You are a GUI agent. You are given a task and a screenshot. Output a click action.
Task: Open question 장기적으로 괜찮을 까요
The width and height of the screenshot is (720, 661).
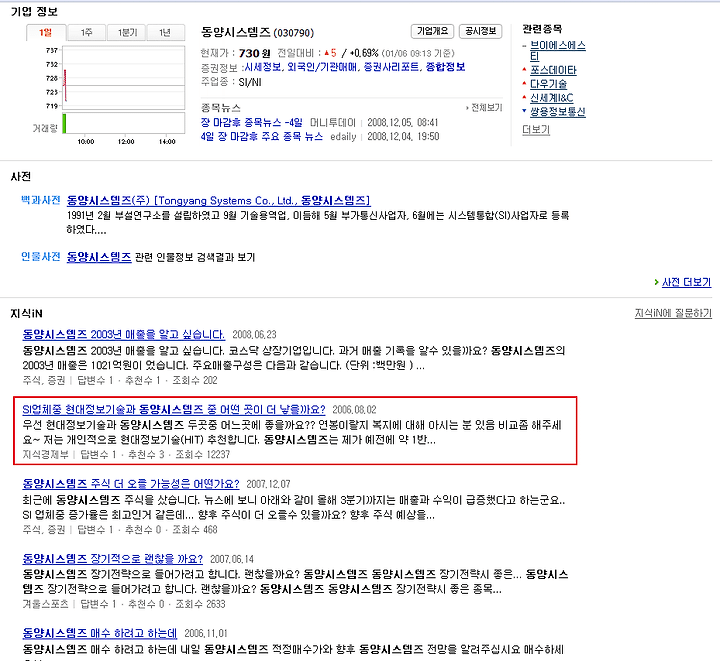coord(112,559)
